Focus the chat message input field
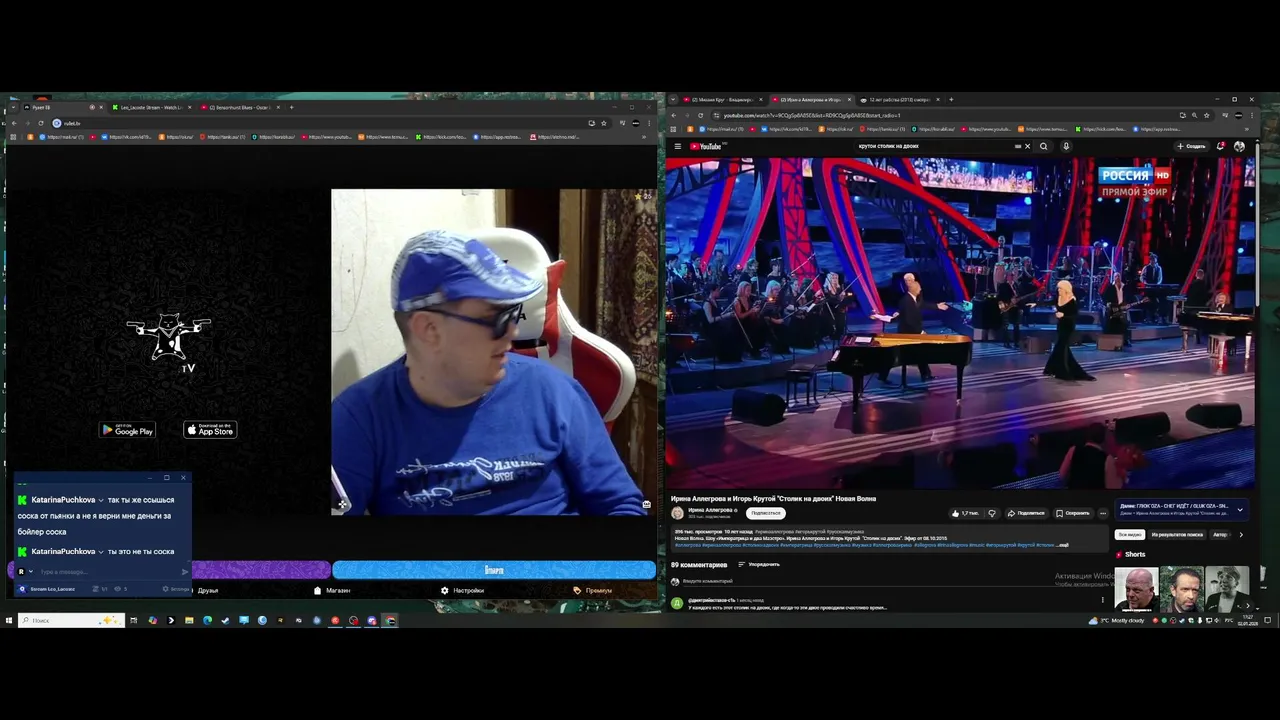1280x720 pixels. click(108, 572)
